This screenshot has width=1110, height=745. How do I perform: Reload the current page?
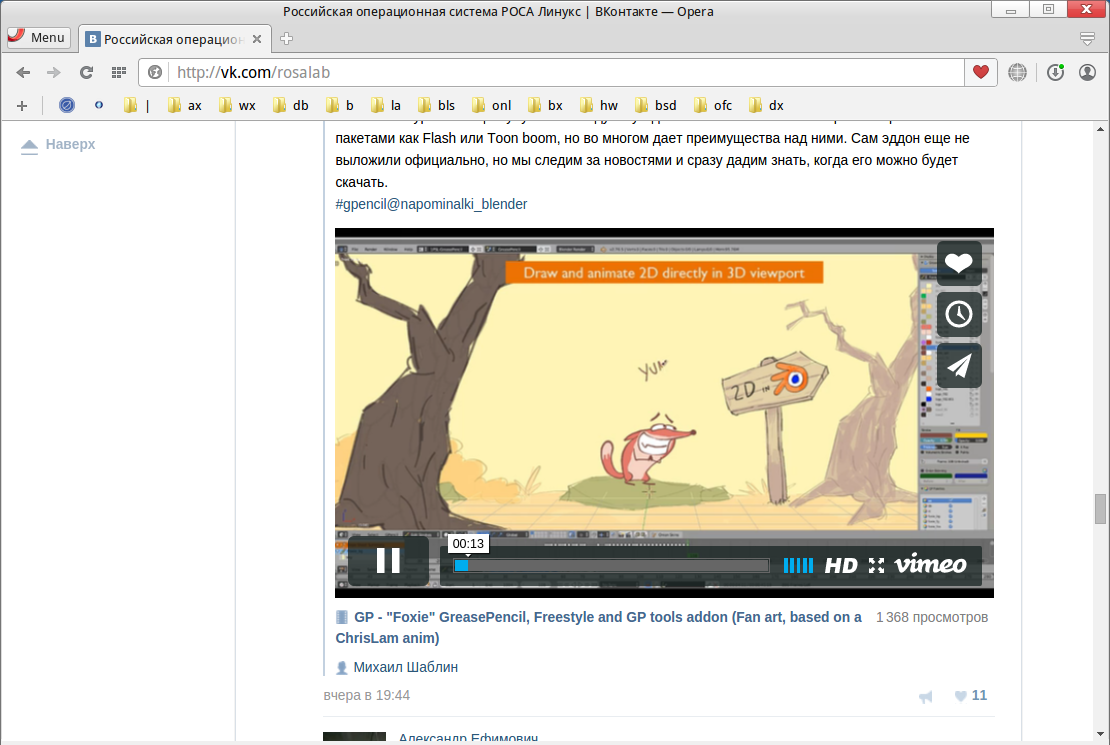[x=87, y=72]
